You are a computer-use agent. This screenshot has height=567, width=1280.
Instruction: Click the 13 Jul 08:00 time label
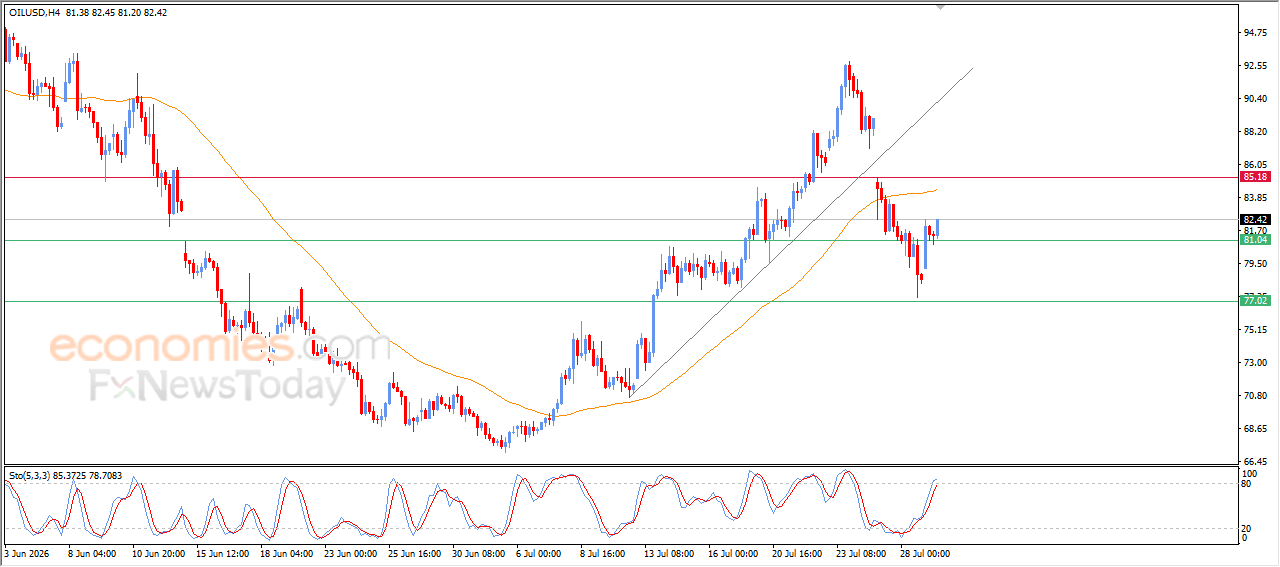click(x=670, y=552)
